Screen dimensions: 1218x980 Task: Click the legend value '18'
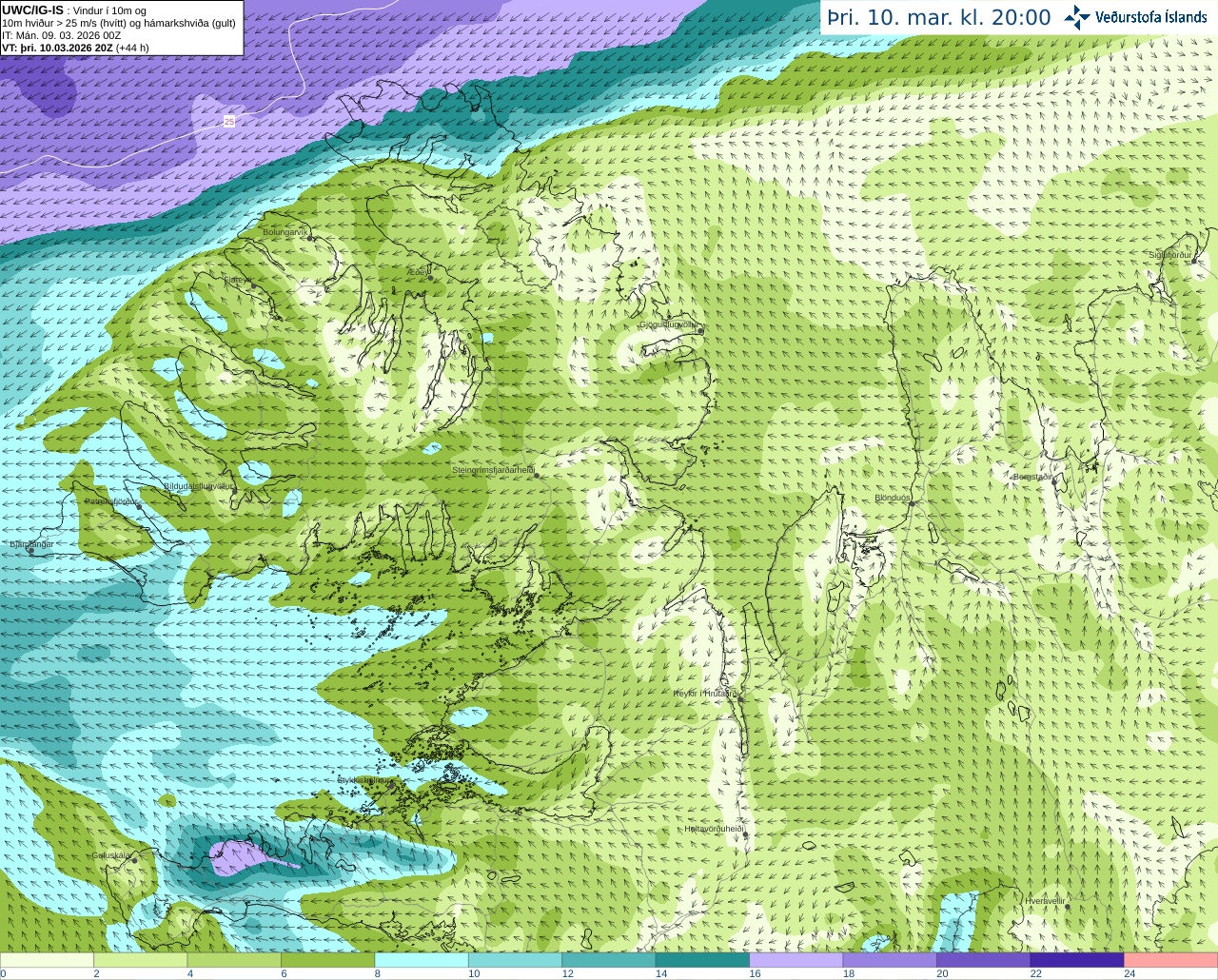click(x=849, y=974)
